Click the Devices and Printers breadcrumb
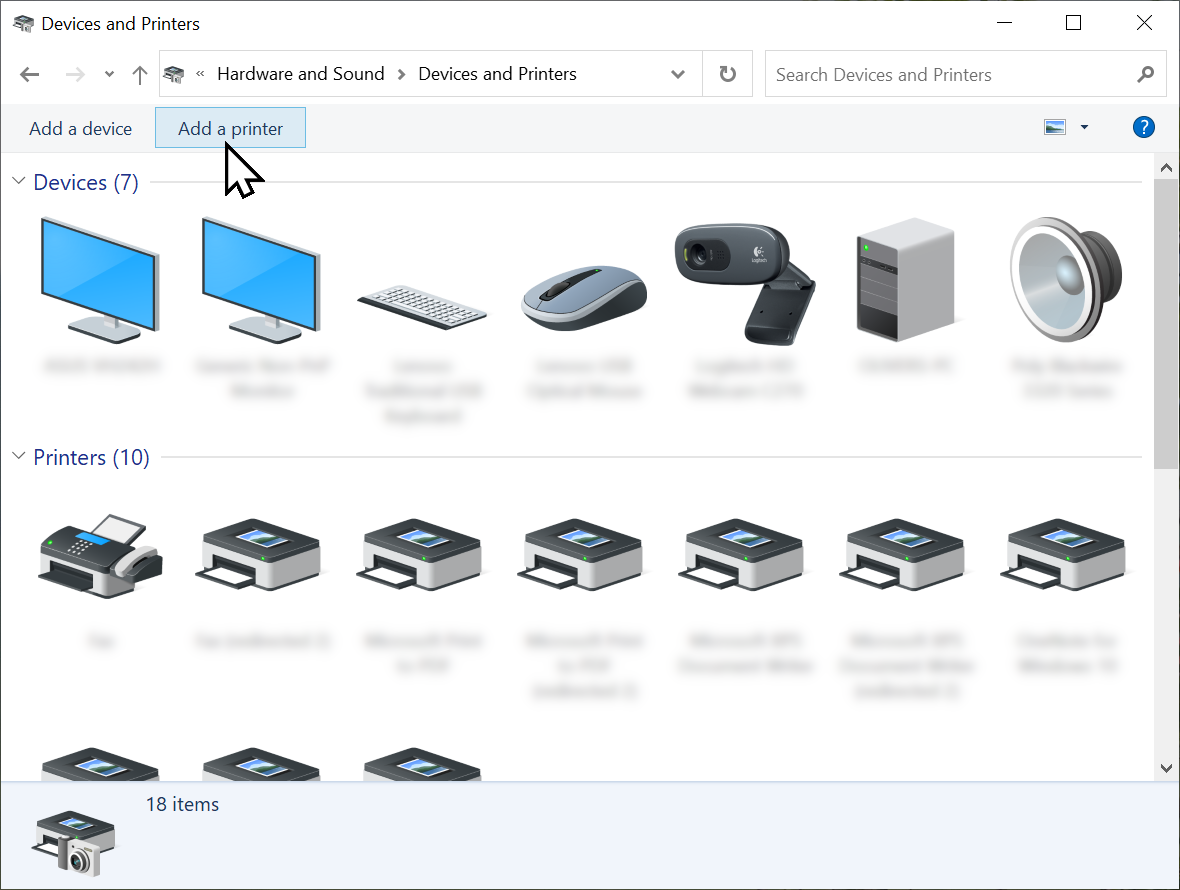1180x890 pixels. (x=497, y=74)
